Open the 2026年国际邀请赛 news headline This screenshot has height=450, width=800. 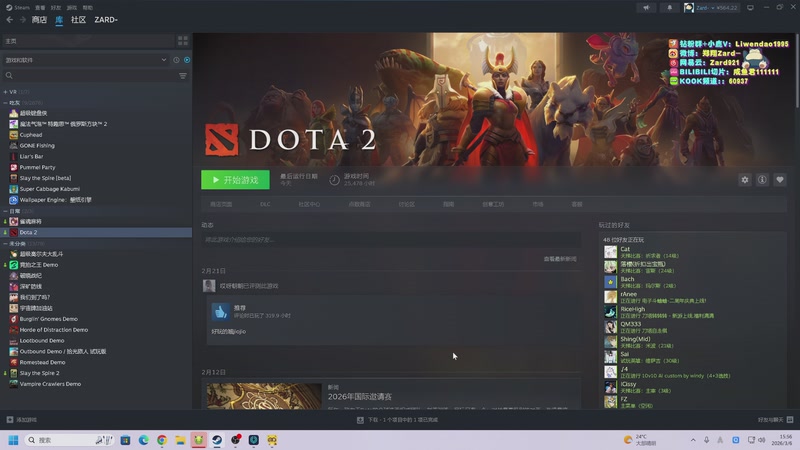360,396
